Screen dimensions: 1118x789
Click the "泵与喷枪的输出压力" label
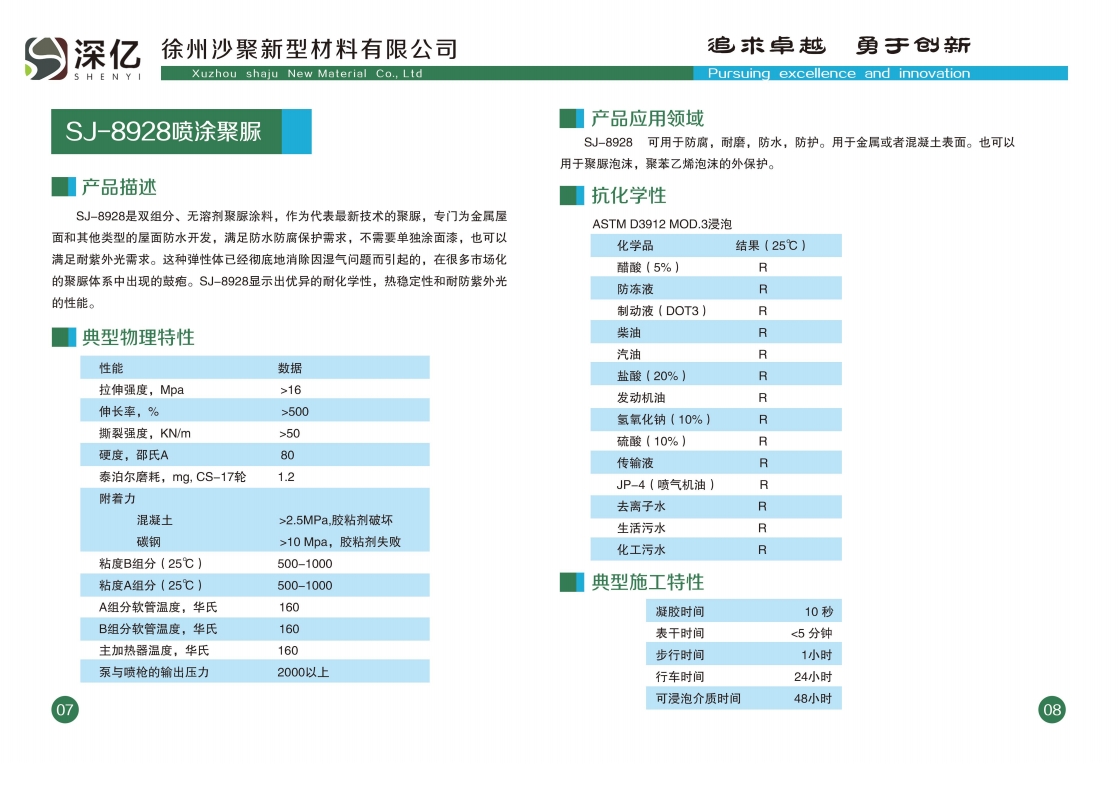coord(154,672)
